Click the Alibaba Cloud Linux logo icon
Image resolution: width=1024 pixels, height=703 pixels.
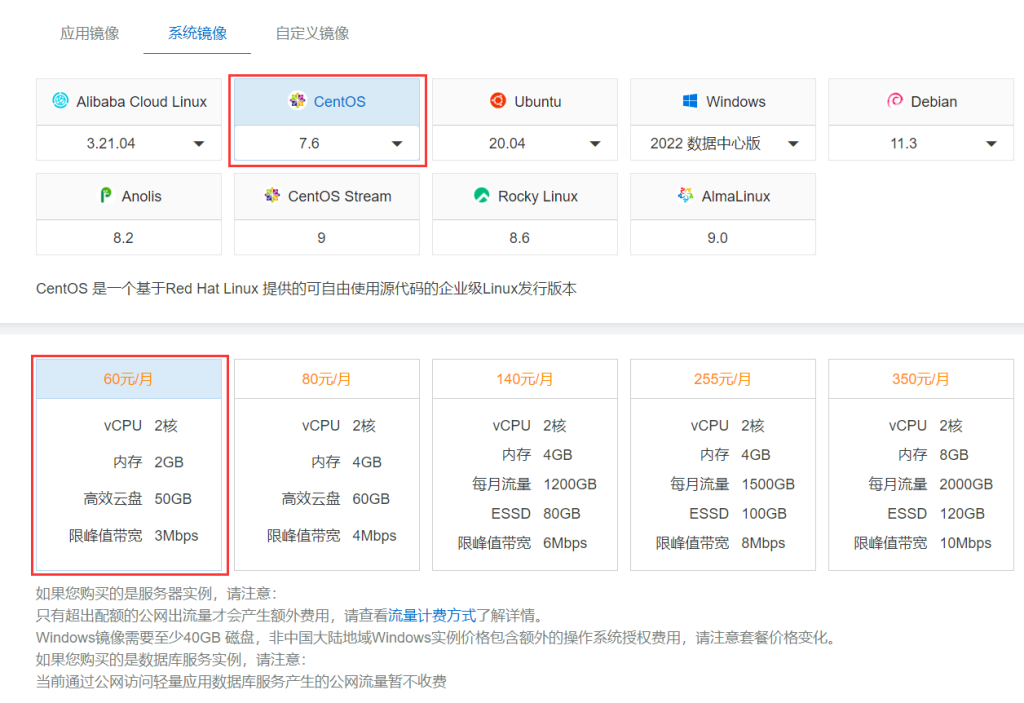click(60, 101)
